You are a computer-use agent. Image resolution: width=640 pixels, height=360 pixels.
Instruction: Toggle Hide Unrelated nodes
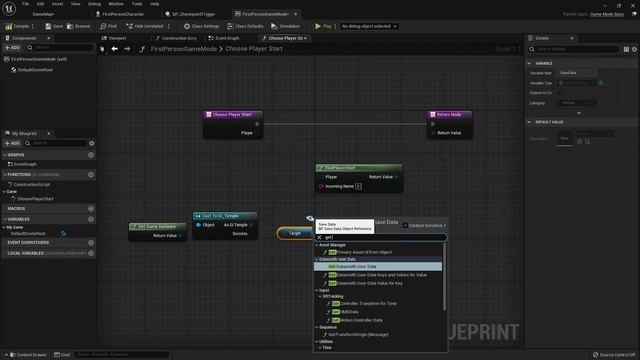pos(144,26)
